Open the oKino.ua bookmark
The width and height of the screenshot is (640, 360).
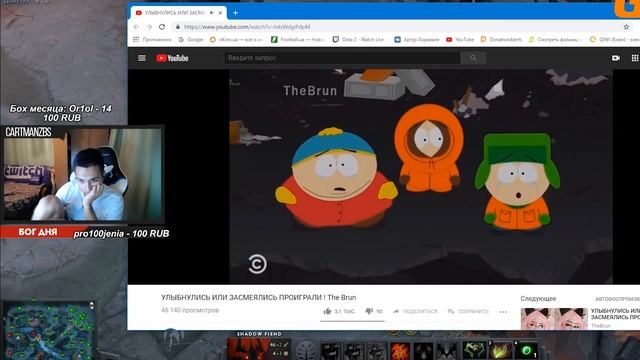(237, 40)
